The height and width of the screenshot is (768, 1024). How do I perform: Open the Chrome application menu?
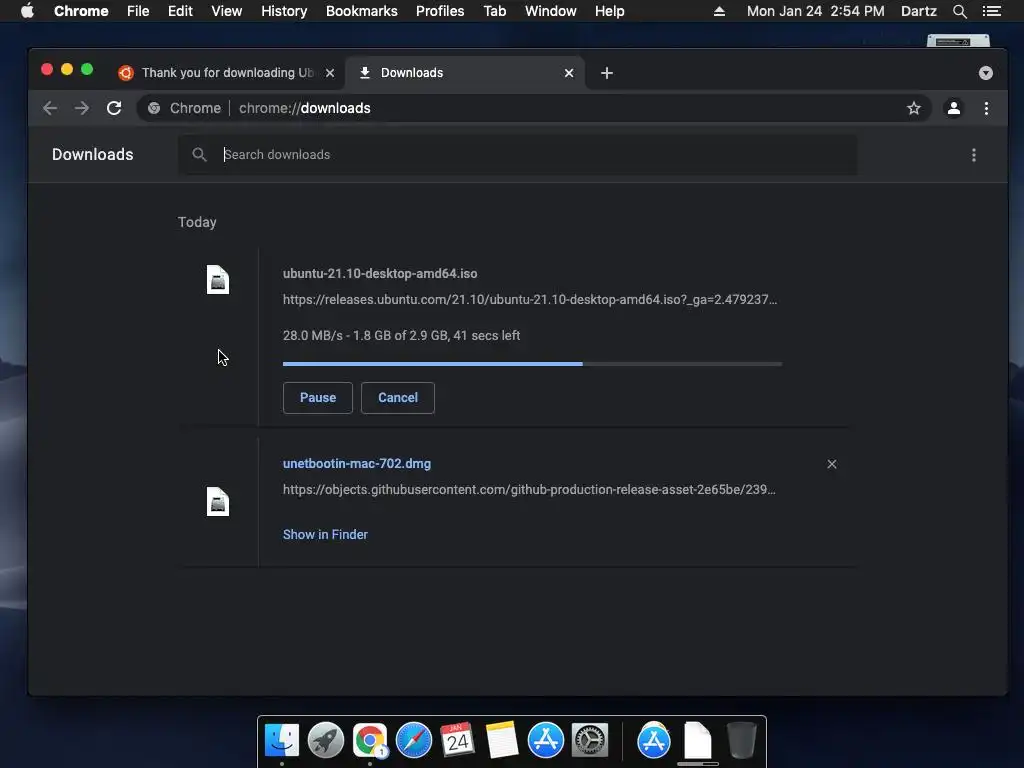(81, 11)
